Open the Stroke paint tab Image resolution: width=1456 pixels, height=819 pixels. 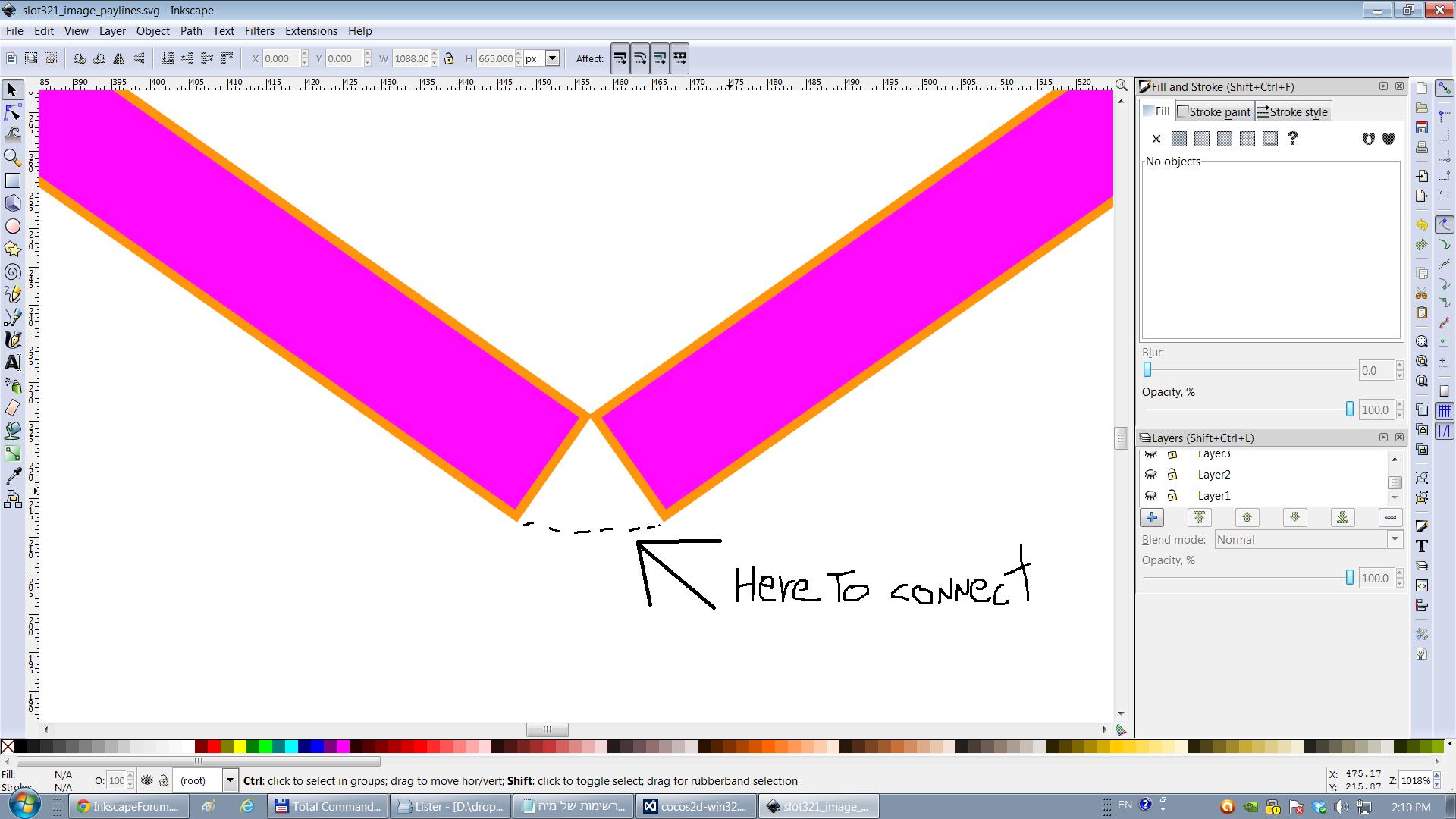tap(1214, 111)
